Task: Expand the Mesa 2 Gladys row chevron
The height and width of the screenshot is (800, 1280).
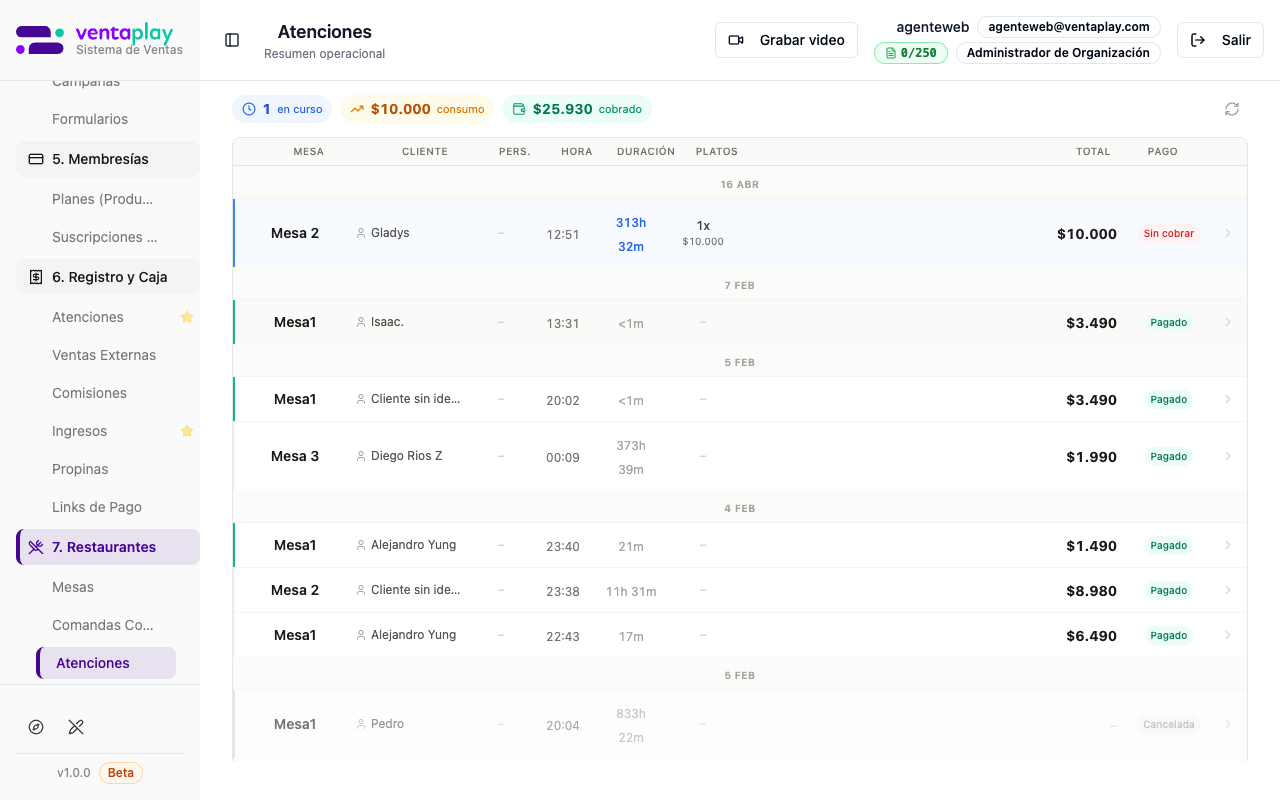Action: coord(1228,233)
